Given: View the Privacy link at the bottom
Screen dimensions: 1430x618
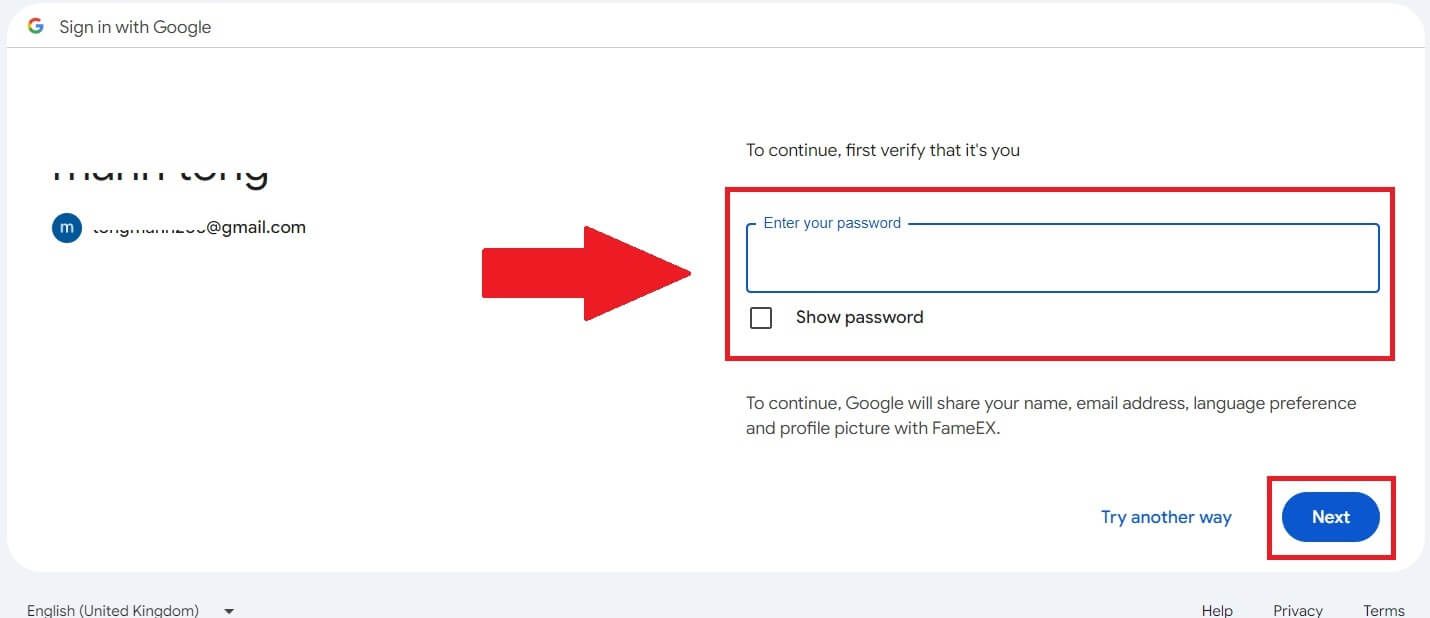Looking at the screenshot, I should click(x=1297, y=609).
